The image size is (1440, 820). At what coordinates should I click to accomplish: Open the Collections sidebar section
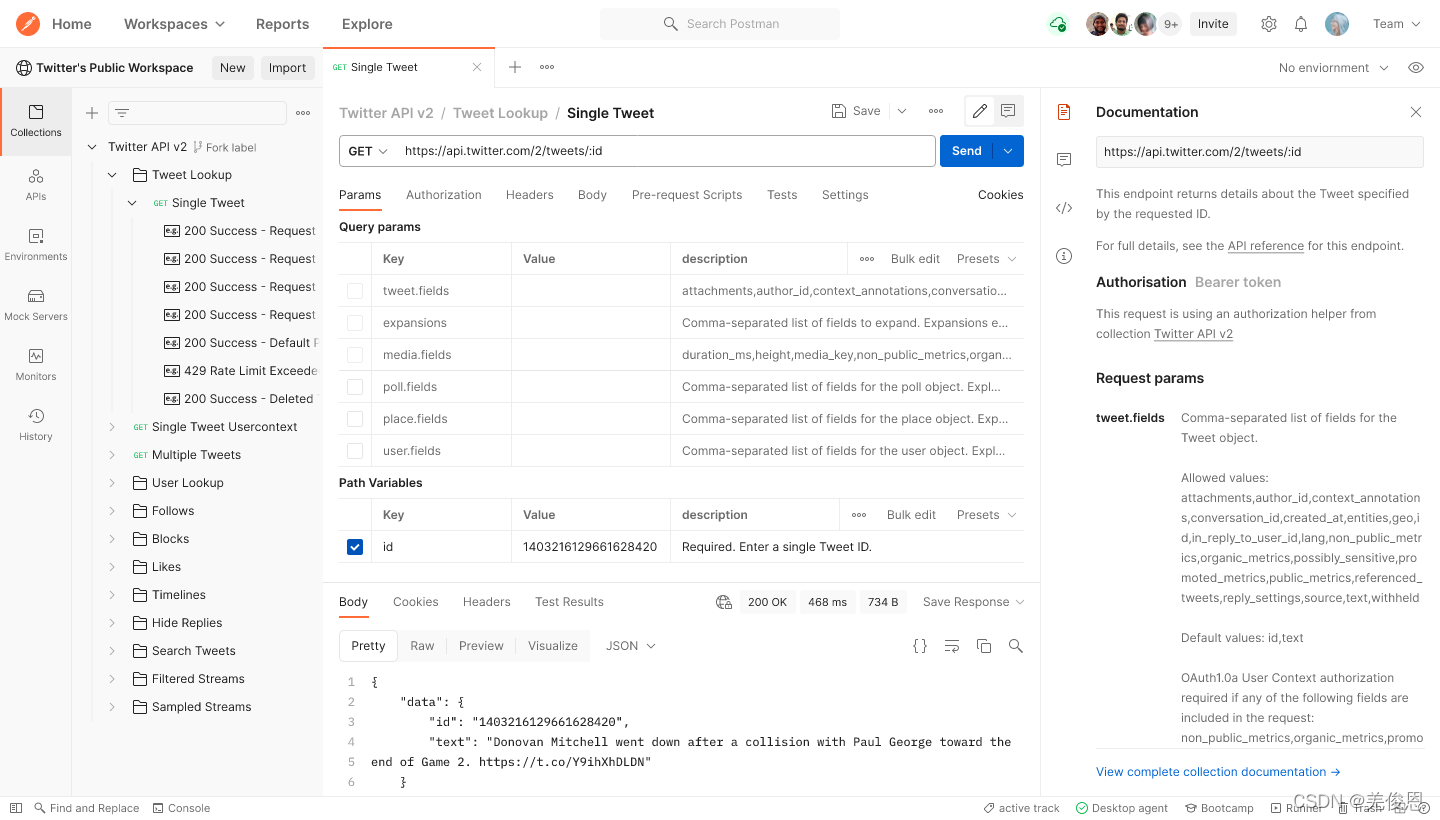tap(36, 121)
